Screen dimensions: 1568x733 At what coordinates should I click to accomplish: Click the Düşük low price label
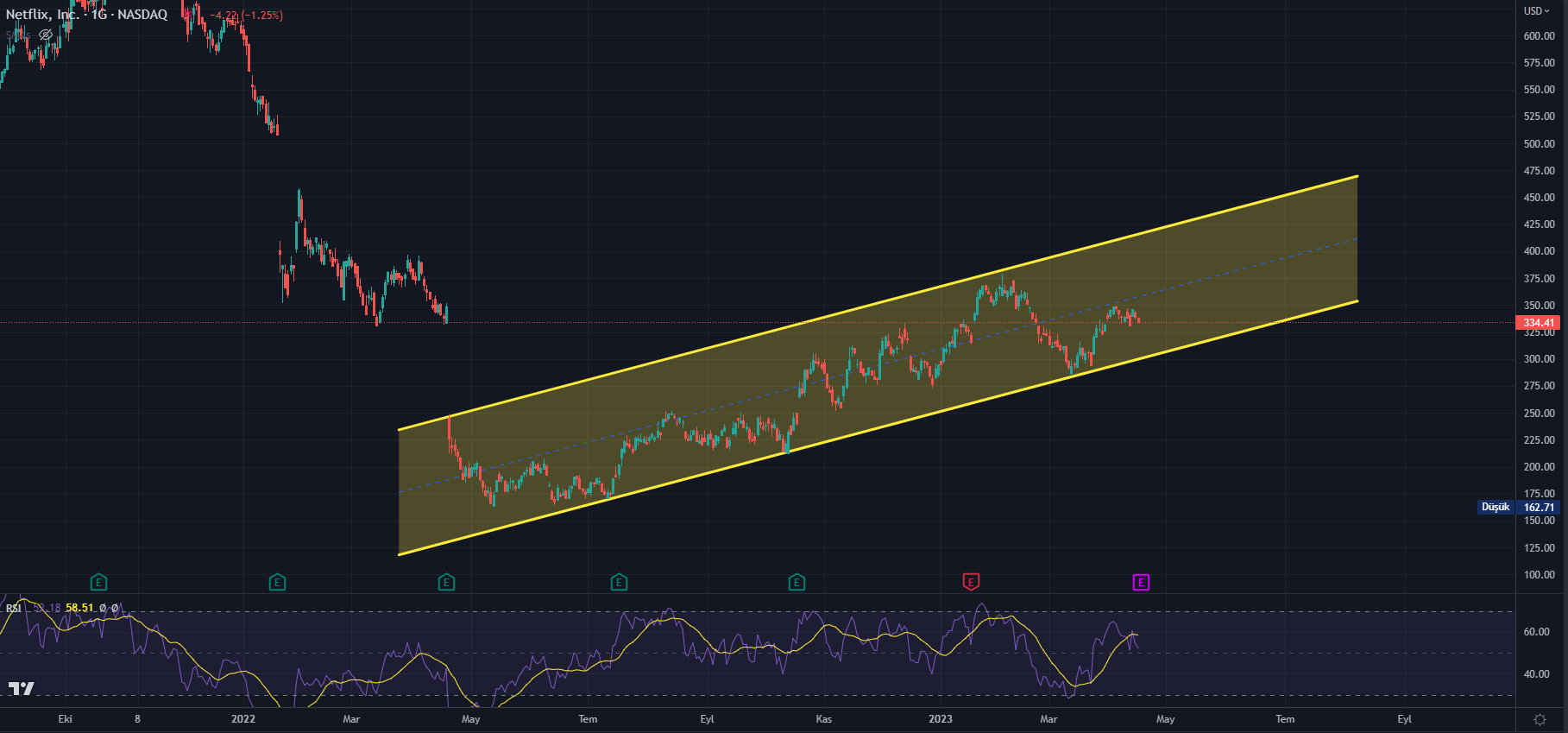[x=1496, y=507]
